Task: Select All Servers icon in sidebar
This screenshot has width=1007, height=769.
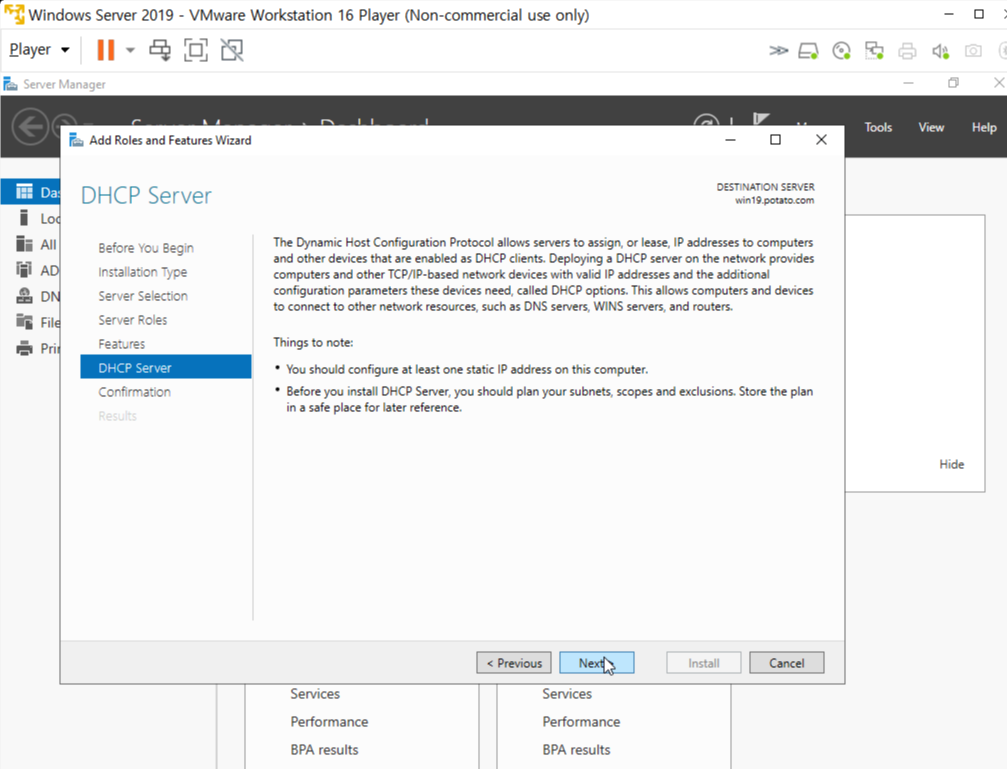Action: 24,244
